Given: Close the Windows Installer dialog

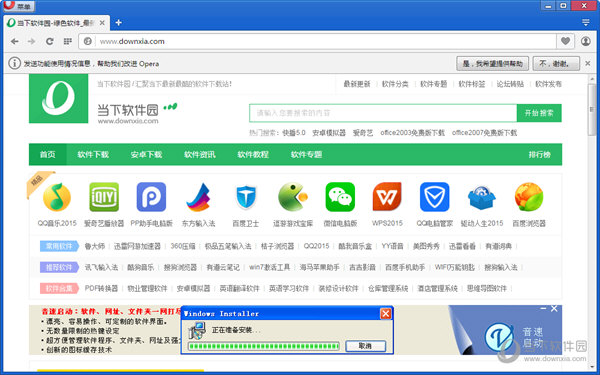Looking at the screenshot, I should coord(385,314).
